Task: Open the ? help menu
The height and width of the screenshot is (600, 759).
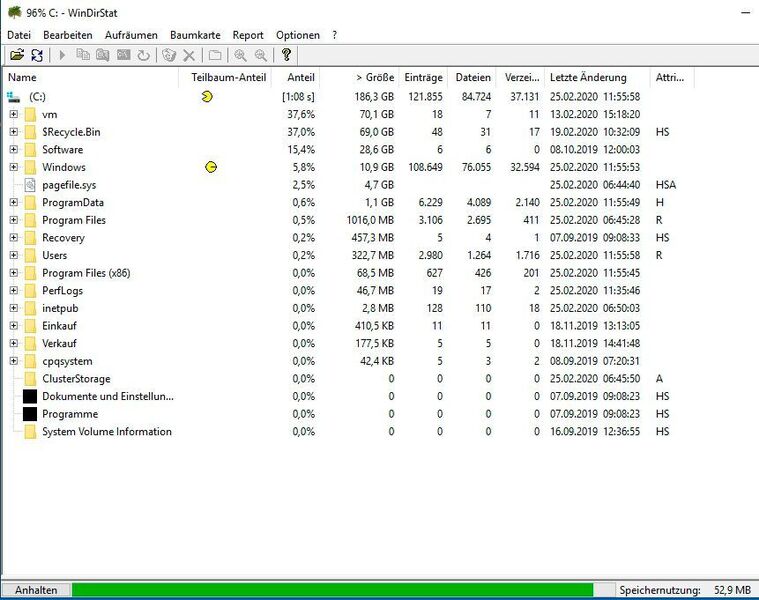Action: pos(334,35)
